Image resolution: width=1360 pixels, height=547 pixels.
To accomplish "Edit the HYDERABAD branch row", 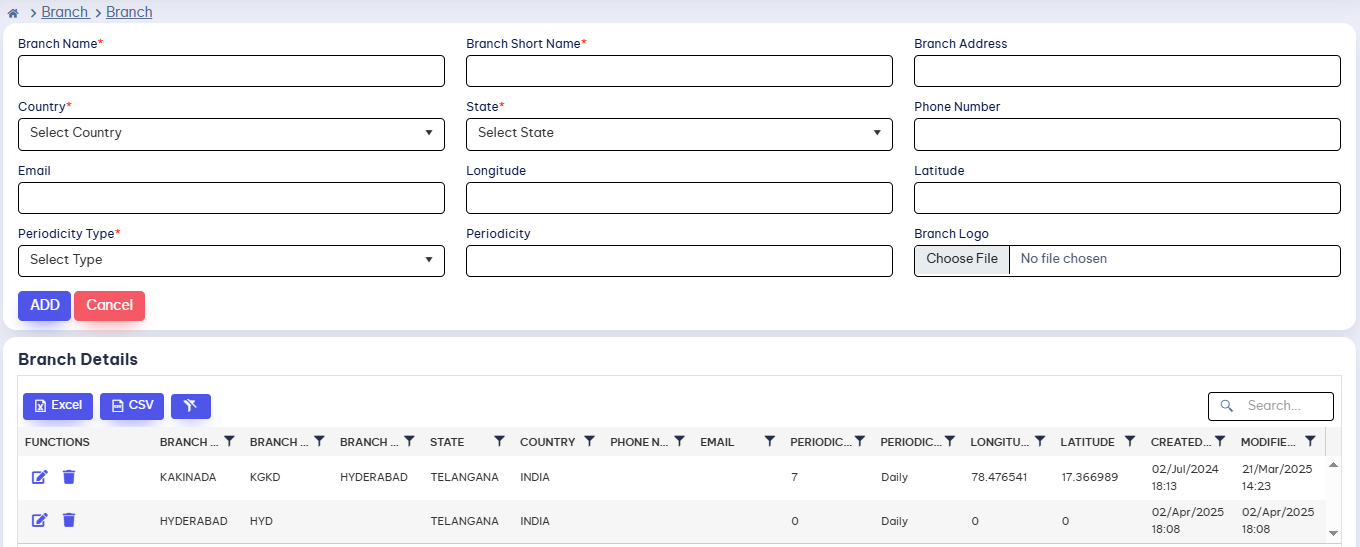I will [40, 520].
